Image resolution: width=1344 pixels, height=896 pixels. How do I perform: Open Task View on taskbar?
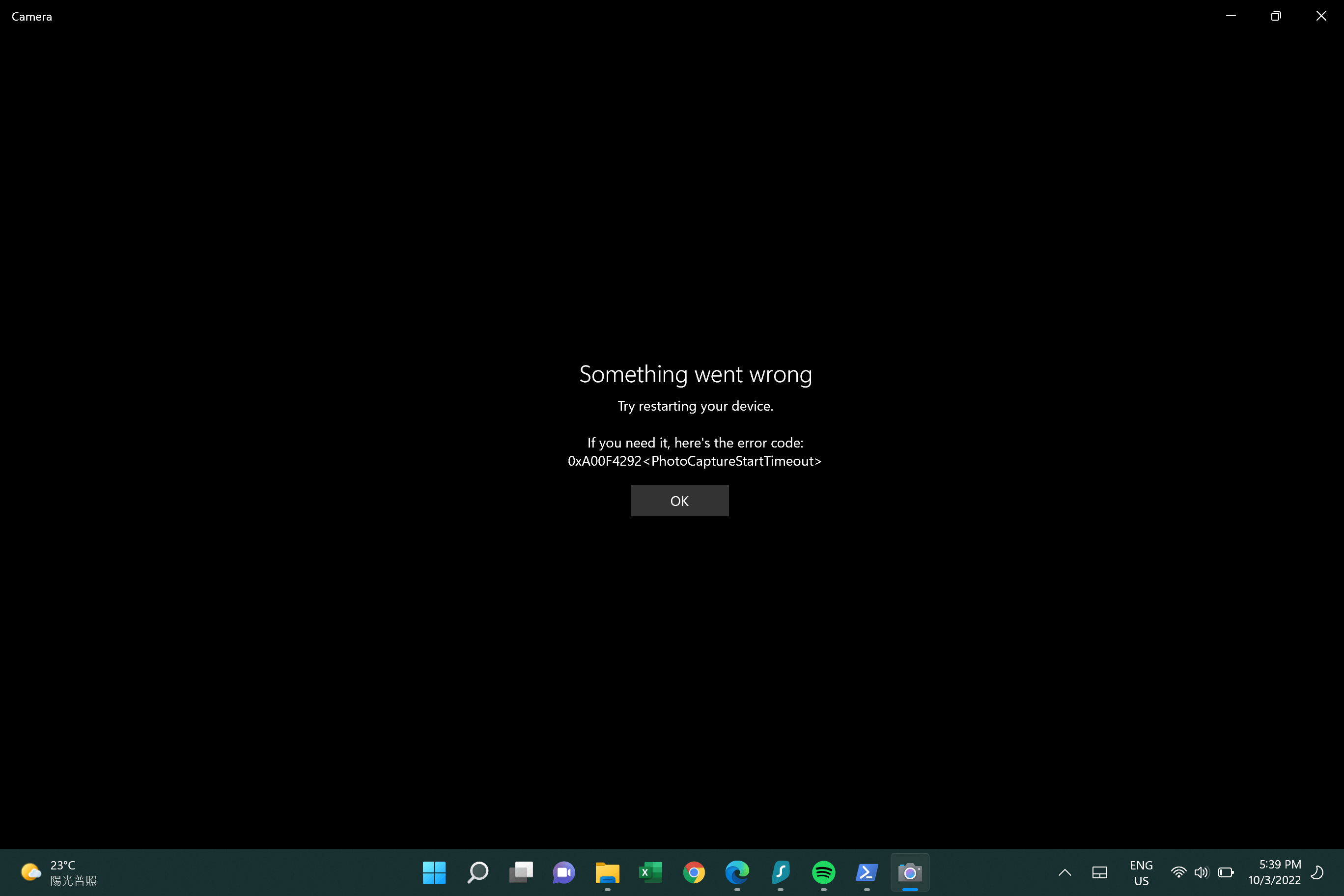point(521,872)
